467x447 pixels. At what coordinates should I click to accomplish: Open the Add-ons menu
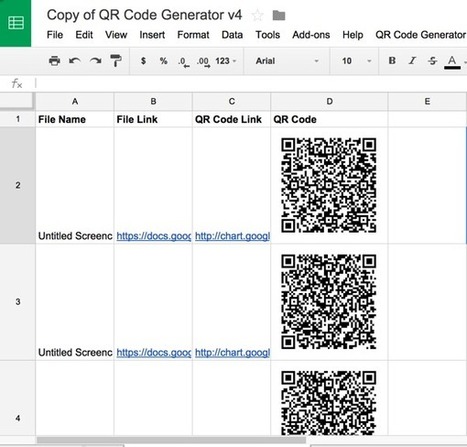[311, 35]
